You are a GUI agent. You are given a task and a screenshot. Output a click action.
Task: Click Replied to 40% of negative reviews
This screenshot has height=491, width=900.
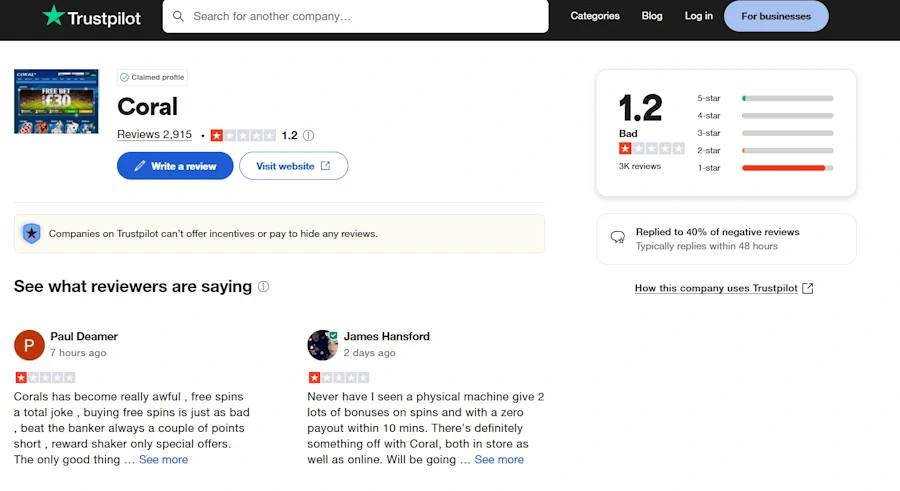[717, 232]
